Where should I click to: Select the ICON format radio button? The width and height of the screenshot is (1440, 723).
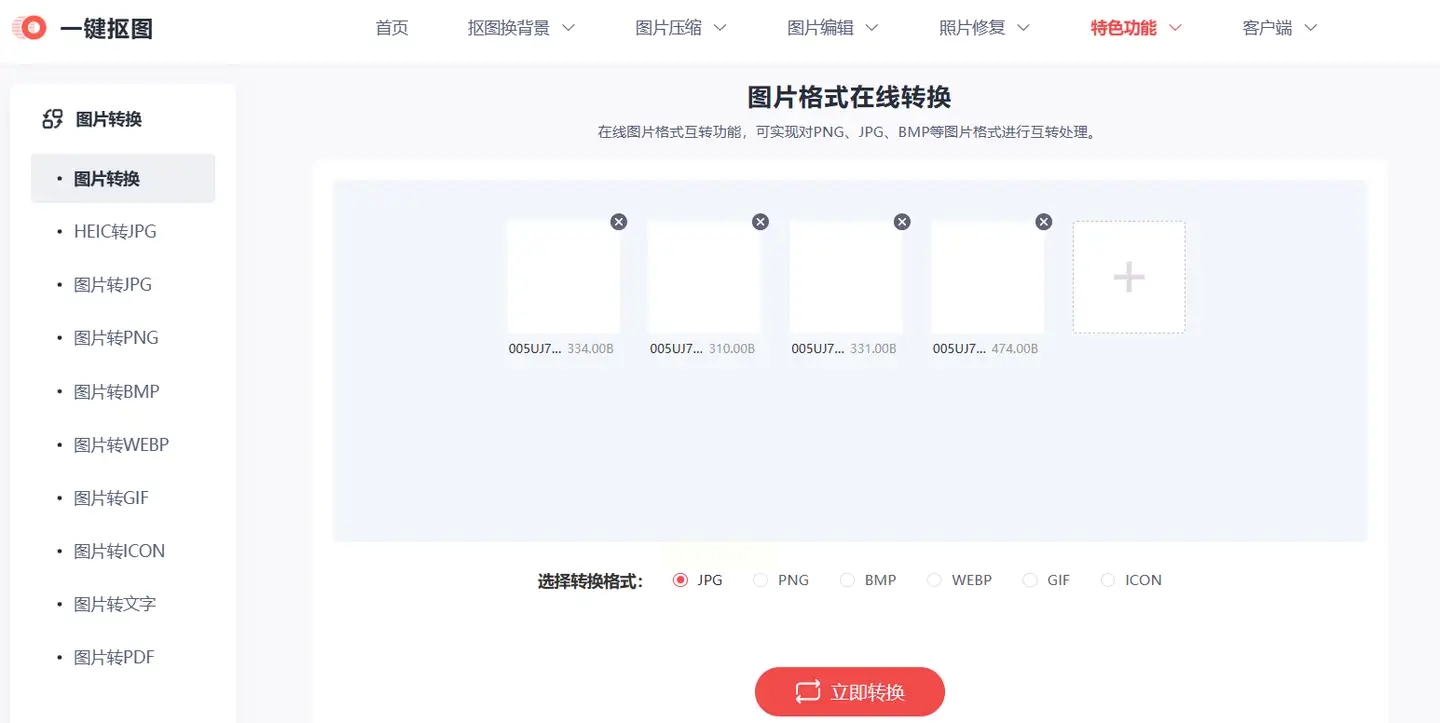1108,580
